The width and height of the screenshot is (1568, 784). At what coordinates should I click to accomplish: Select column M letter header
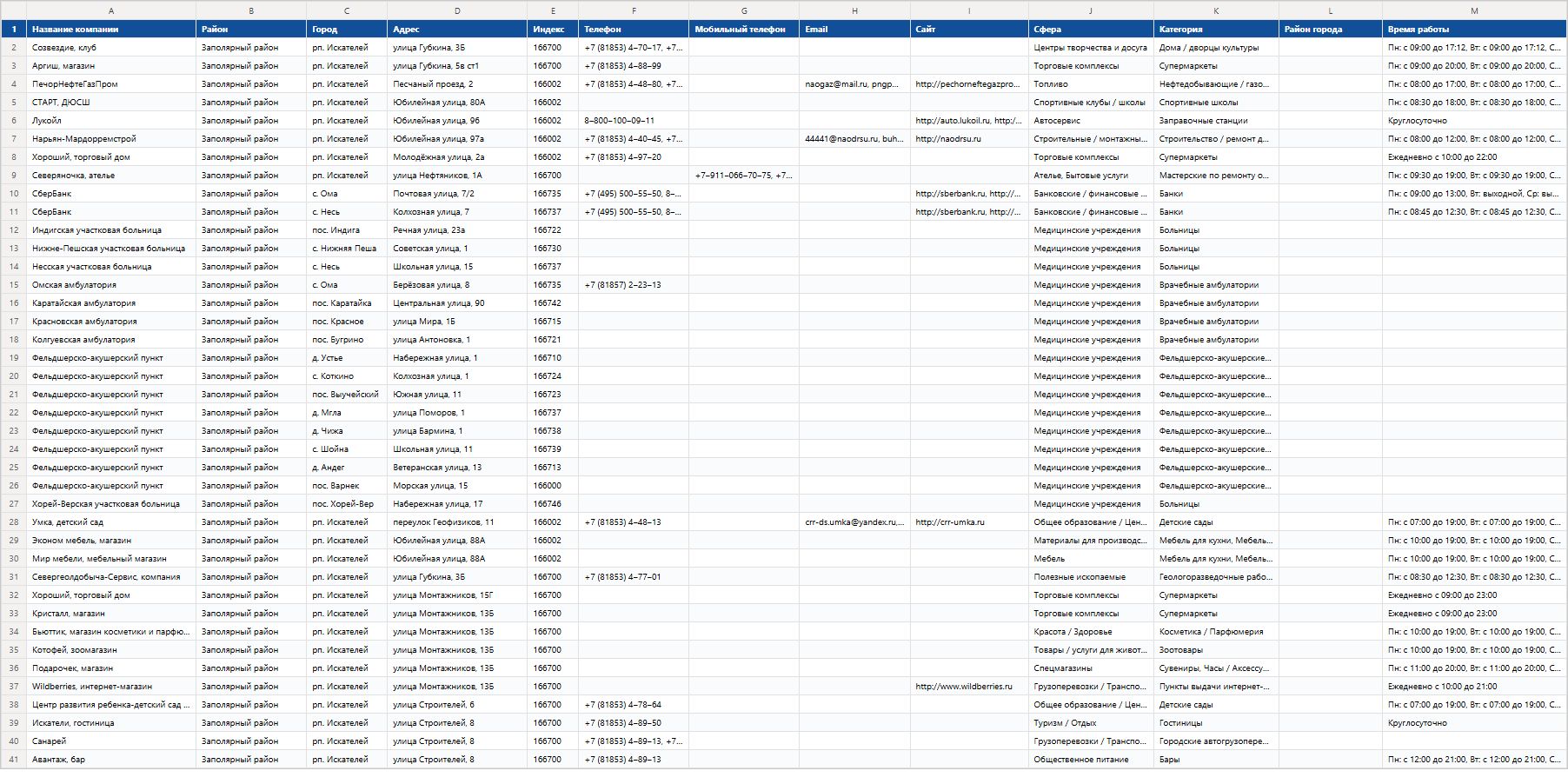[1474, 10]
